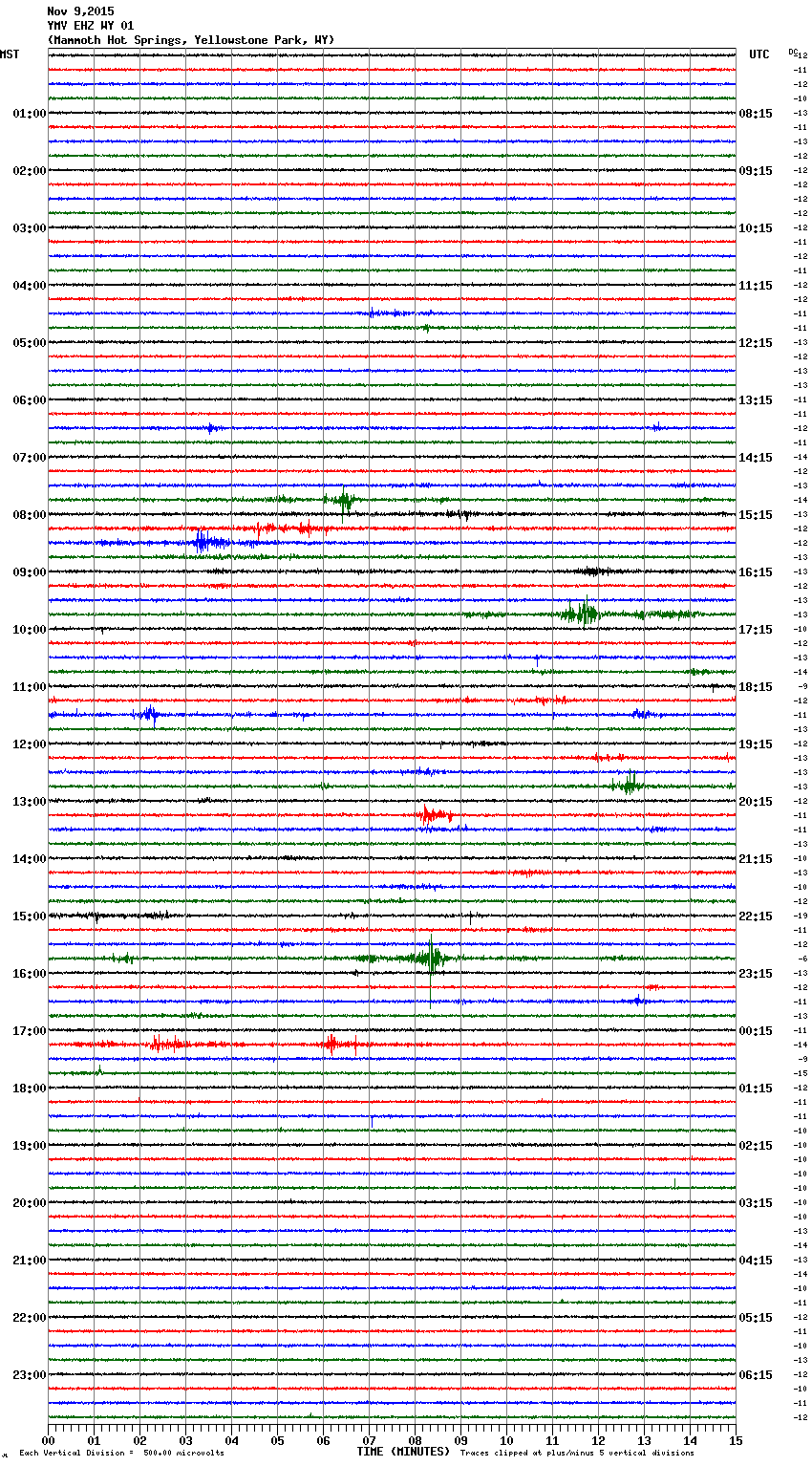Select the 12:00 MST time label
The height and width of the screenshot is (1466, 812).
pos(30,744)
